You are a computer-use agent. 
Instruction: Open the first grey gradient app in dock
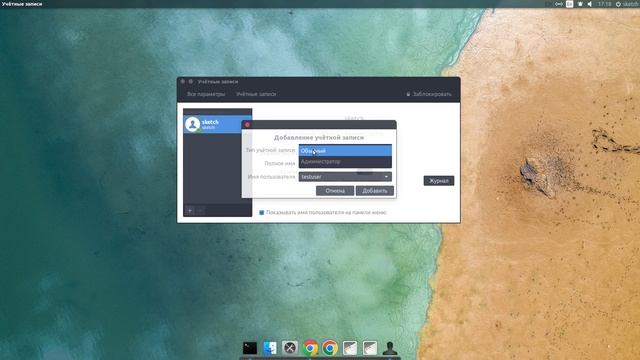point(350,348)
